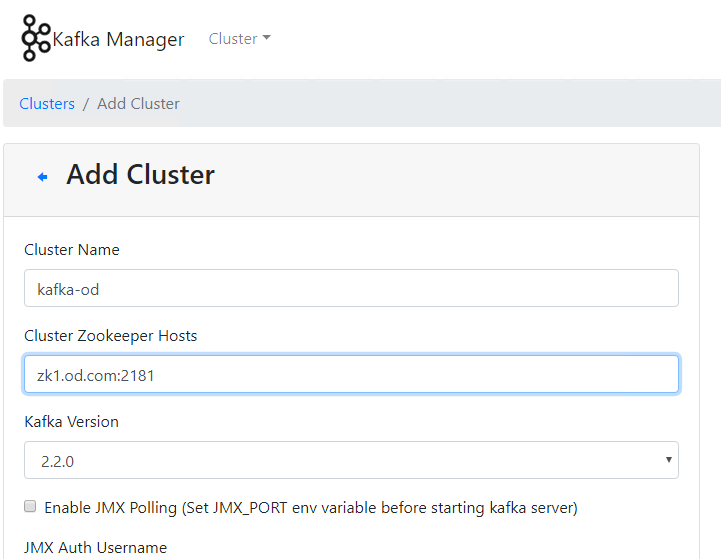Click the Enable JMX Polling label text
This screenshot has width=721, height=559.
click(x=310, y=508)
